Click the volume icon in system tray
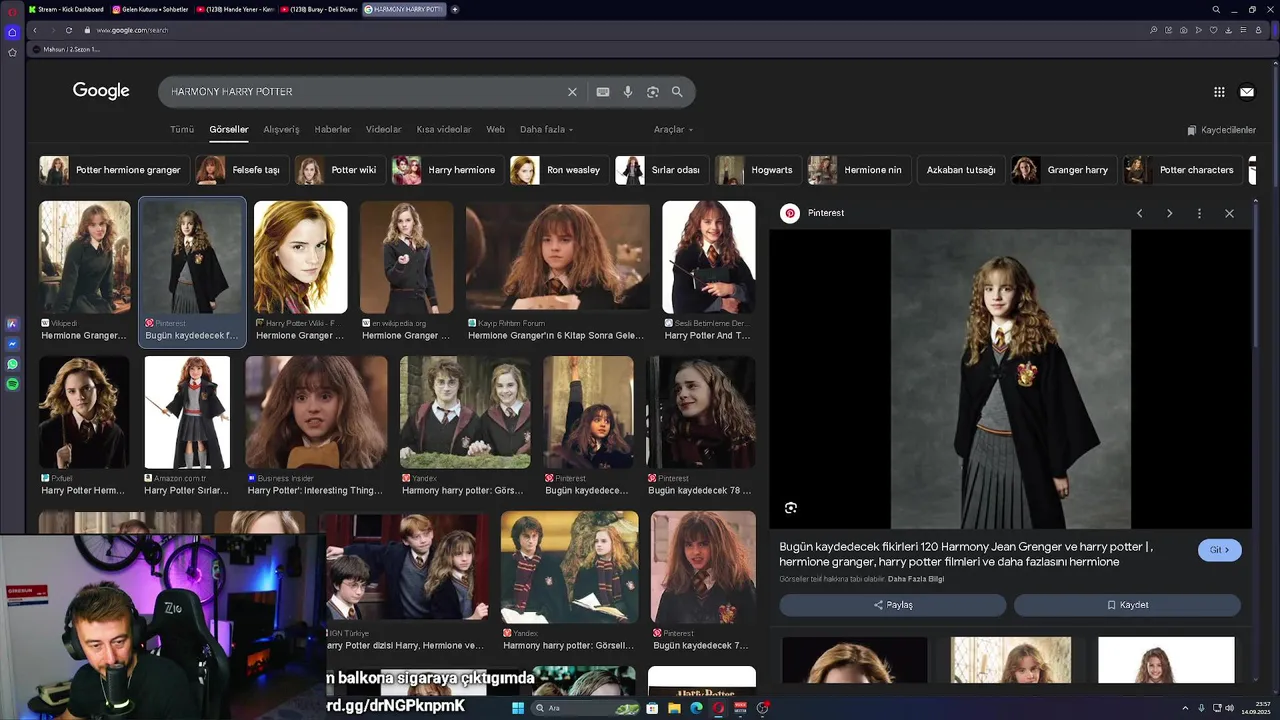Viewport: 1280px width, 720px height. (1230, 708)
